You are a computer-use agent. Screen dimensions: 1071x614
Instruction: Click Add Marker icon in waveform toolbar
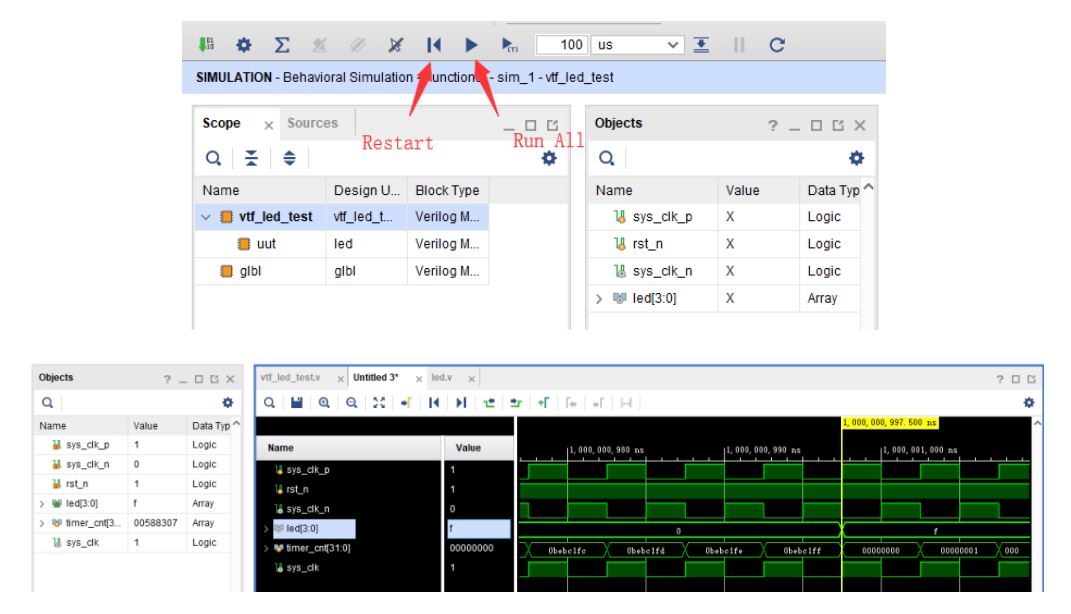coord(544,403)
